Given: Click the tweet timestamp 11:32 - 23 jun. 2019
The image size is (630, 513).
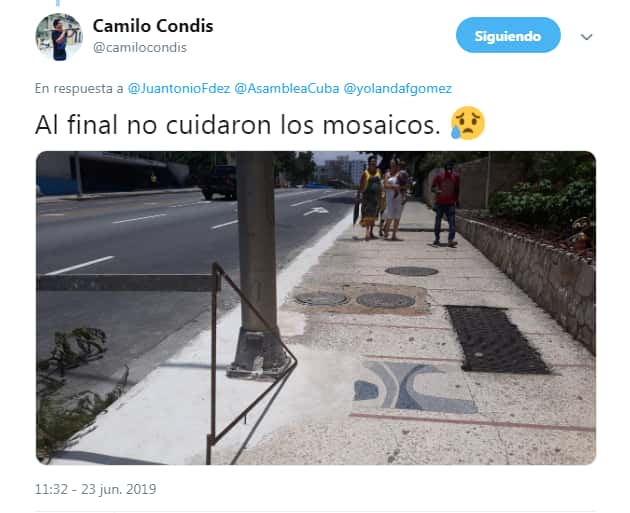Looking at the screenshot, I should click(x=96, y=489).
